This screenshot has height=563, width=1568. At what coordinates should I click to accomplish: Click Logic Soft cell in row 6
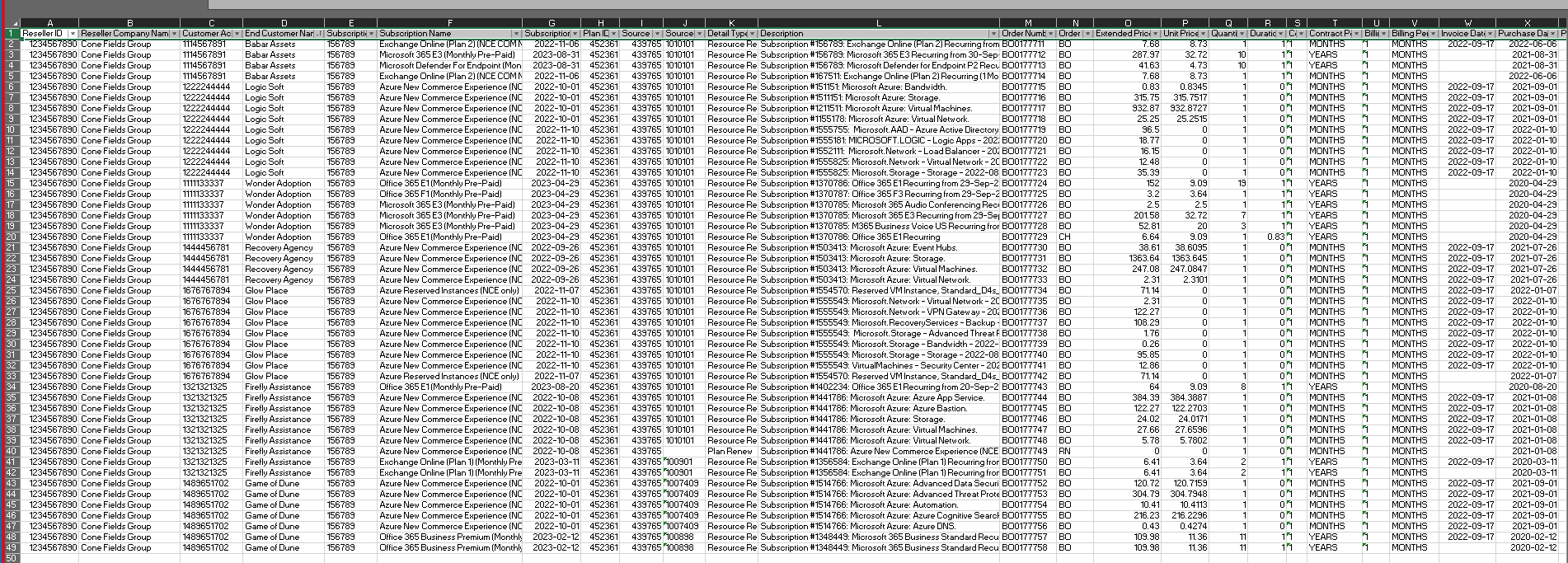pos(284,87)
